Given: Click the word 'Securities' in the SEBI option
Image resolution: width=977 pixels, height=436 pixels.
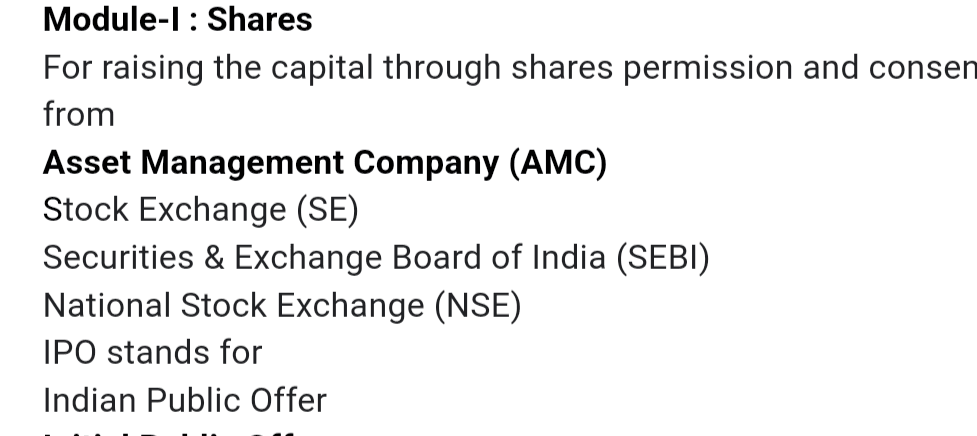Looking at the screenshot, I should [x=118, y=258].
